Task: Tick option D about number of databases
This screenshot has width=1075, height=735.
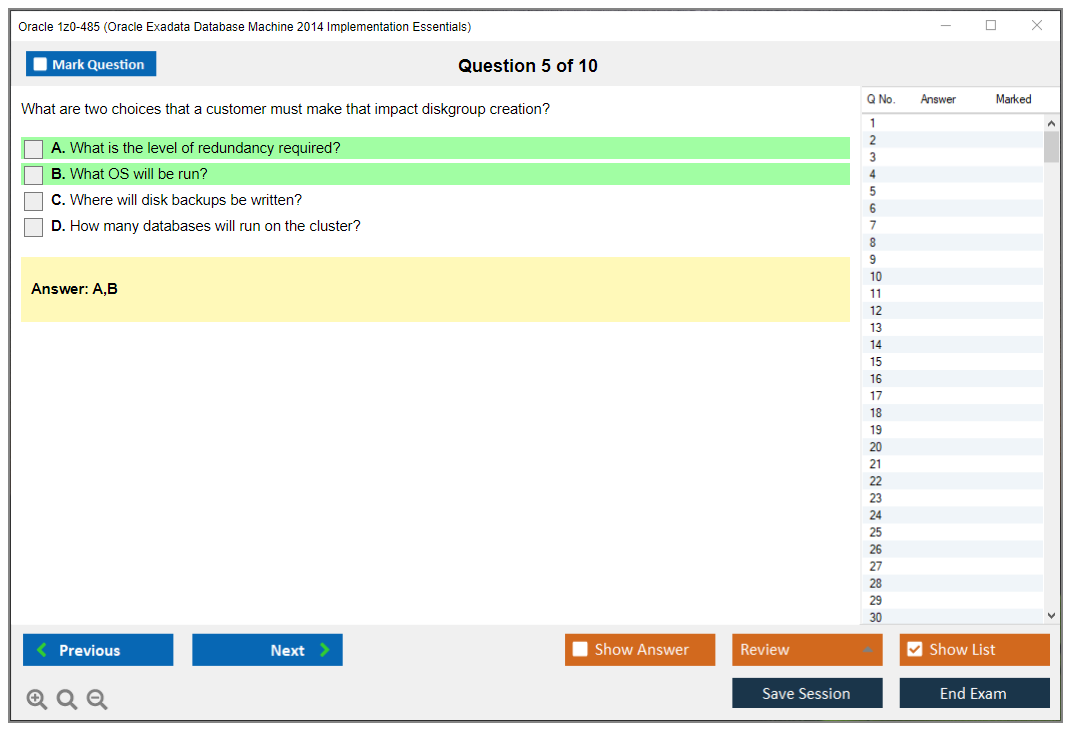Action: click(x=34, y=227)
